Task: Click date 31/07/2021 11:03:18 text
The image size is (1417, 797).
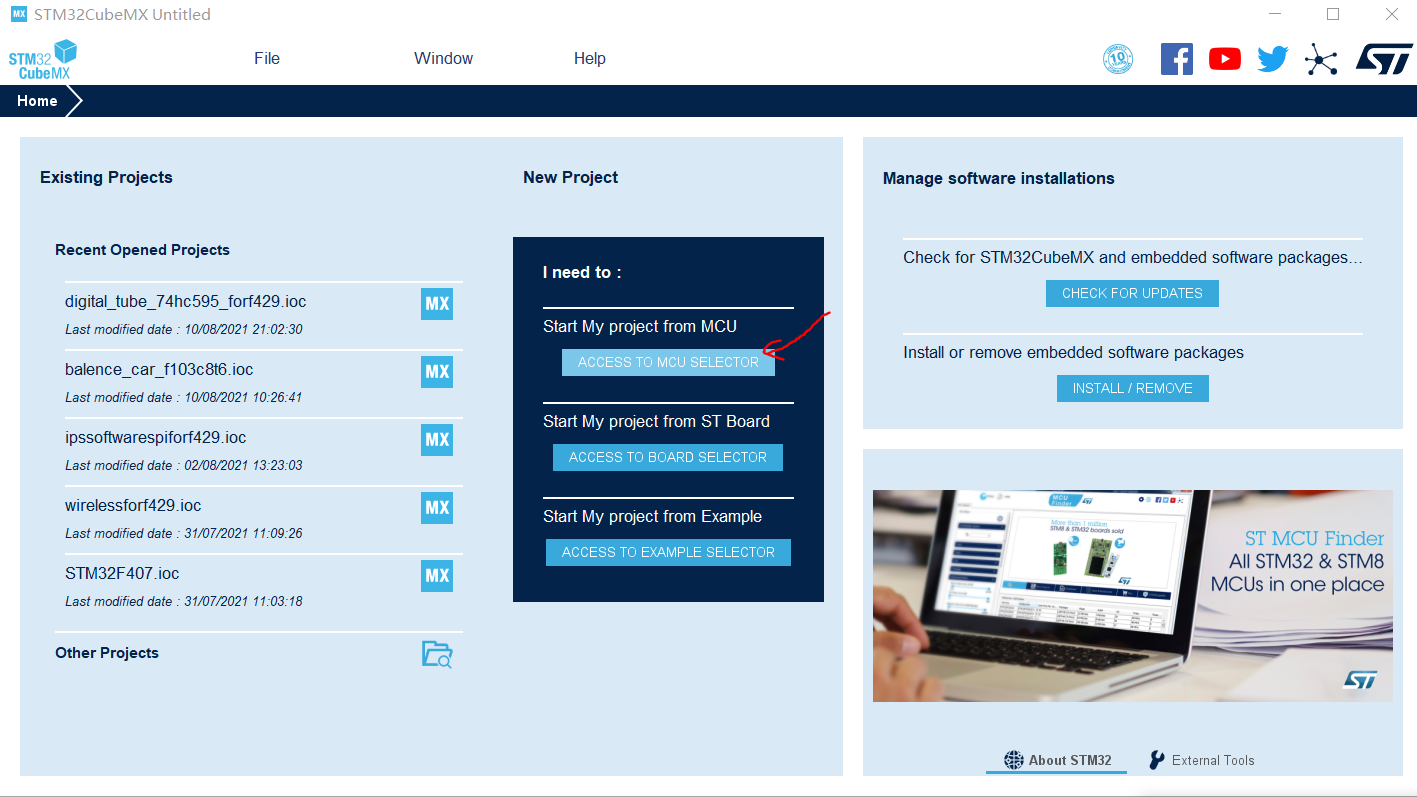Action: click(x=243, y=601)
